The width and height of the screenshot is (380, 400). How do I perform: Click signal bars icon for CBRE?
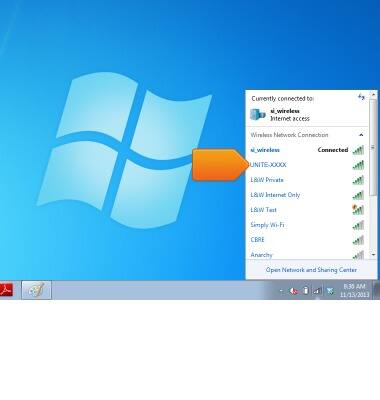pyautogui.click(x=358, y=240)
